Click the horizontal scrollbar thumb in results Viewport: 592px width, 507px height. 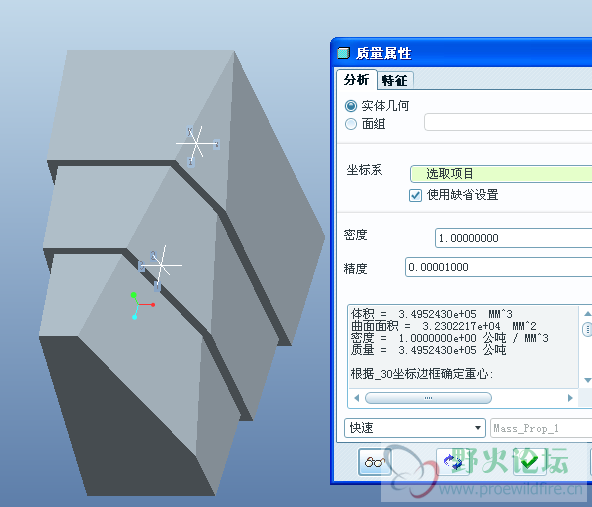pos(428,398)
